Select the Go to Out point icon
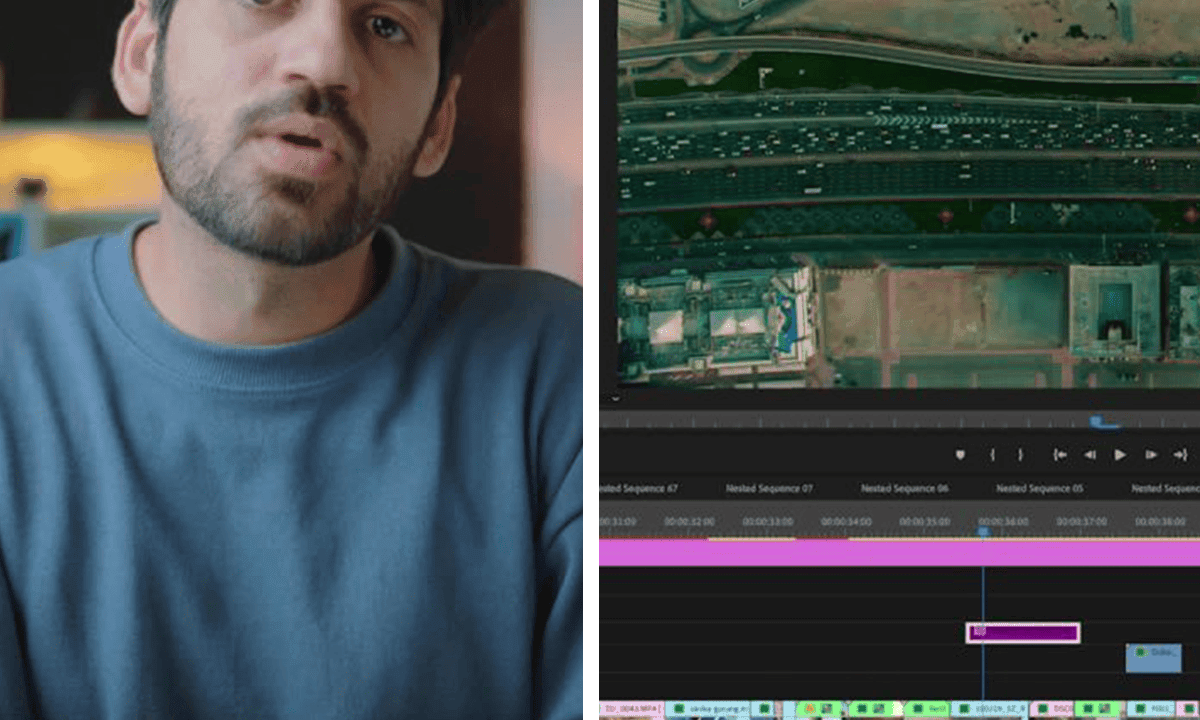Viewport: 1200px width, 720px height. [x=1181, y=455]
